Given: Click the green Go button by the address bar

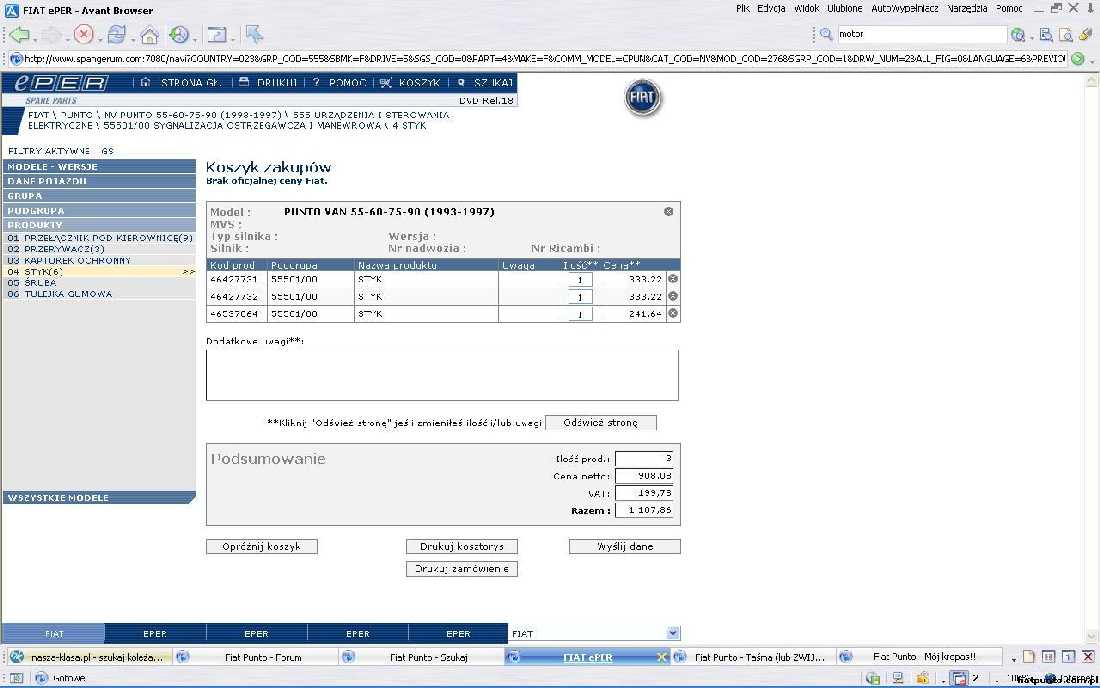Looking at the screenshot, I should click(x=1078, y=59).
